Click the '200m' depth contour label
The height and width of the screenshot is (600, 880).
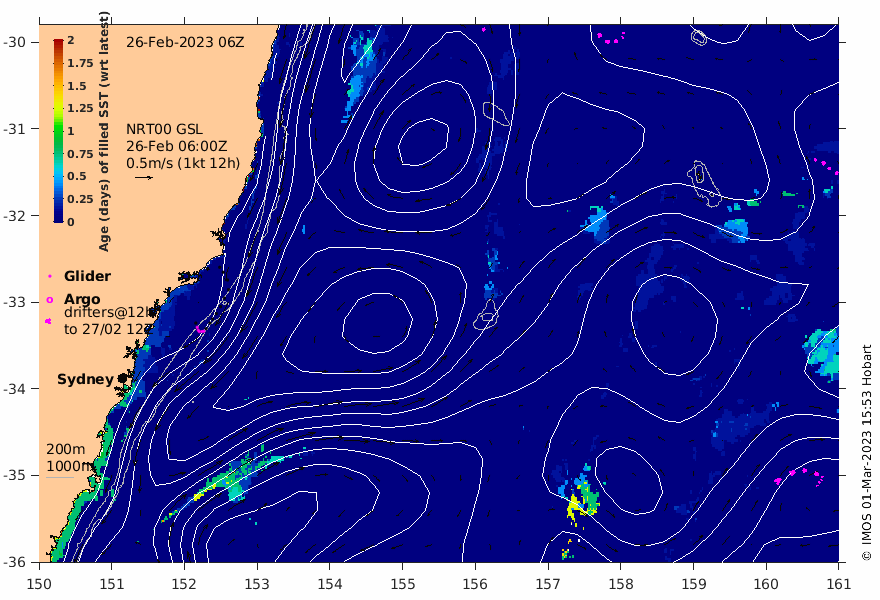pyautogui.click(x=66, y=449)
